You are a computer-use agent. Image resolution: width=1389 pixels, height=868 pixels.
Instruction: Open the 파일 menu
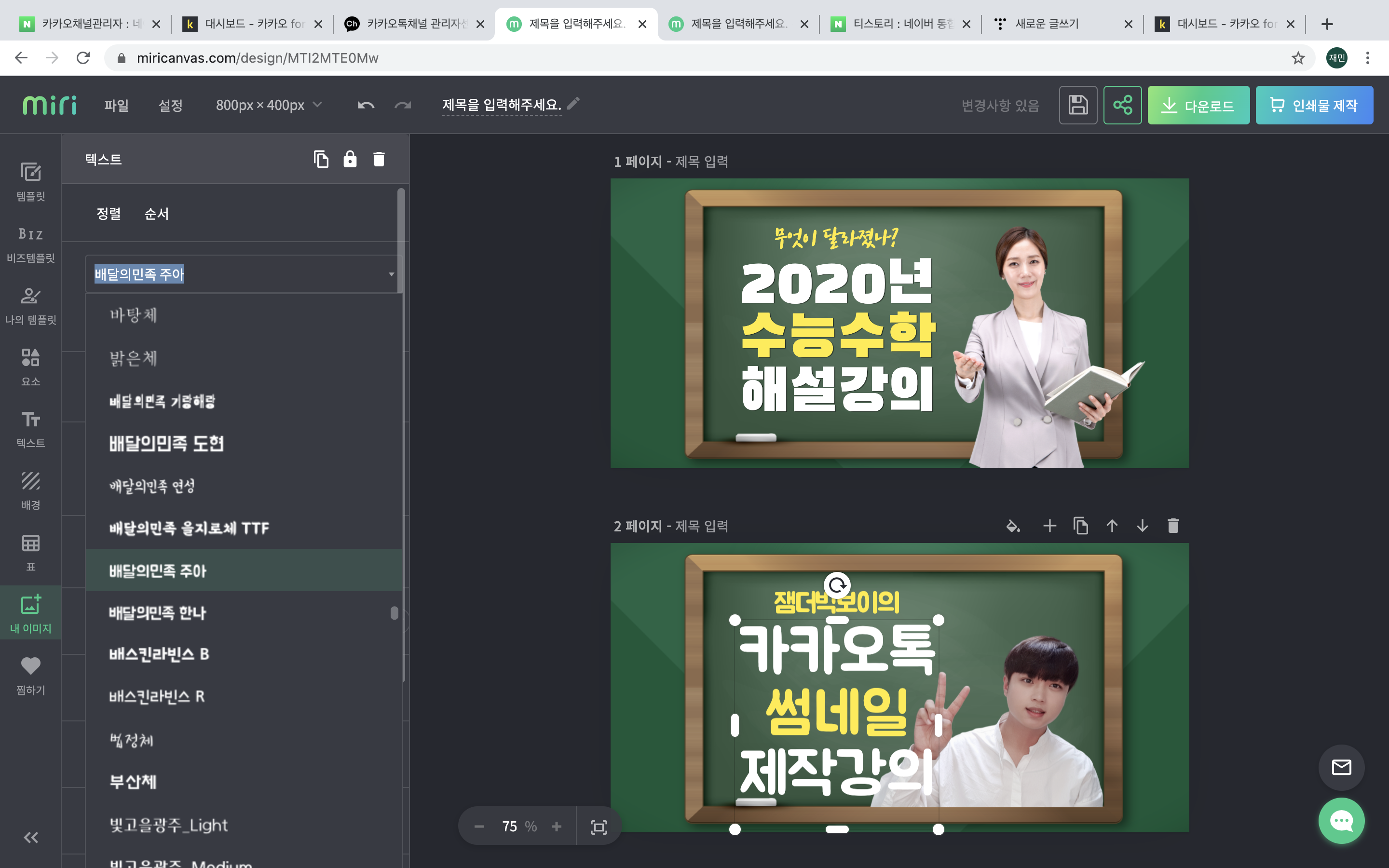coord(117,105)
